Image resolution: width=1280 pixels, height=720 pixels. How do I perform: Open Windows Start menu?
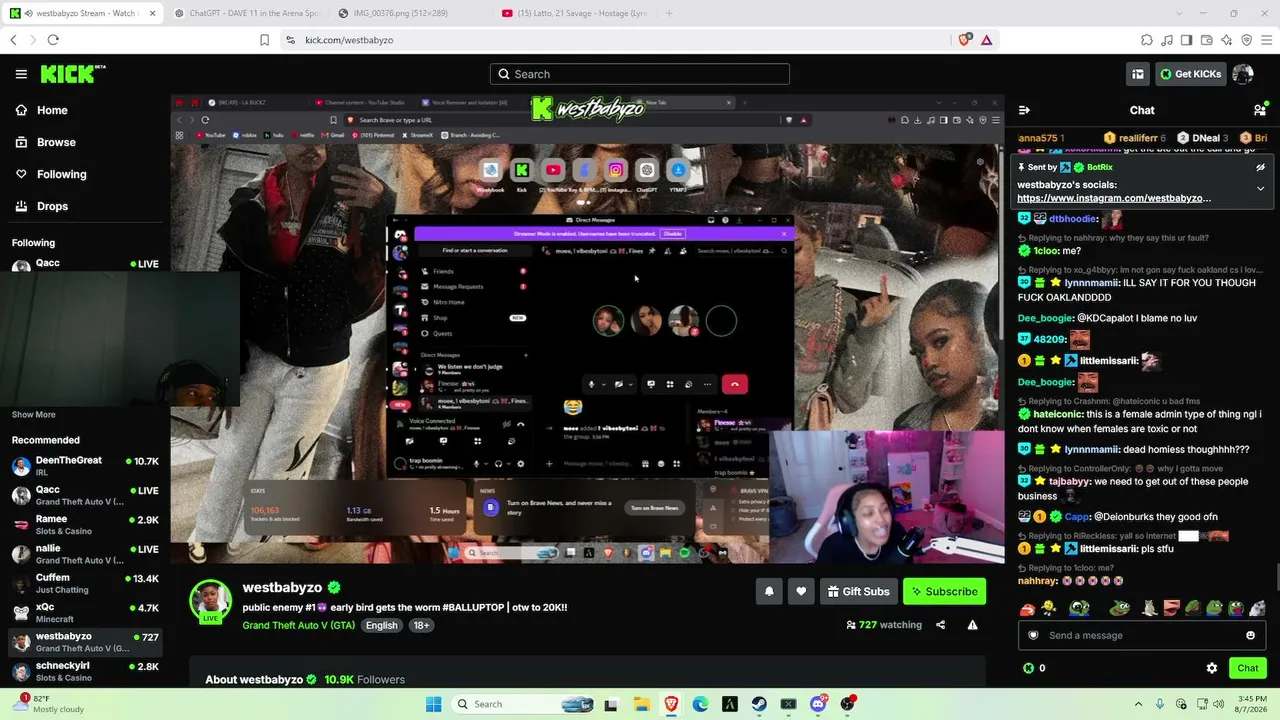pyautogui.click(x=433, y=704)
